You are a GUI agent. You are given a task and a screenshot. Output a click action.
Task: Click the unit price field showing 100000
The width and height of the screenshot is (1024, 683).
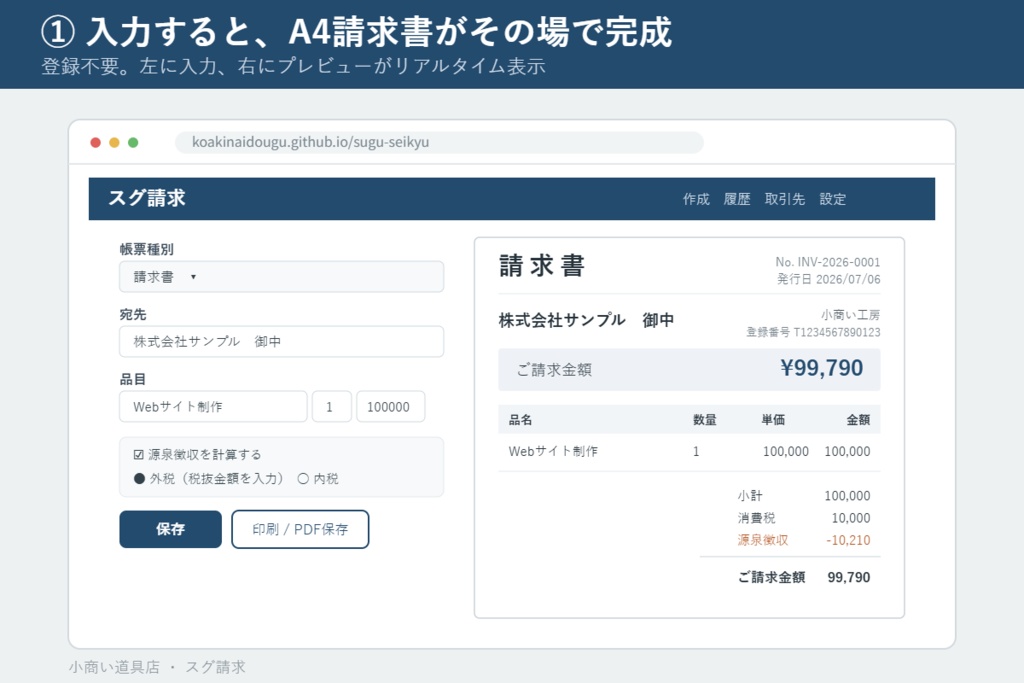click(x=391, y=407)
